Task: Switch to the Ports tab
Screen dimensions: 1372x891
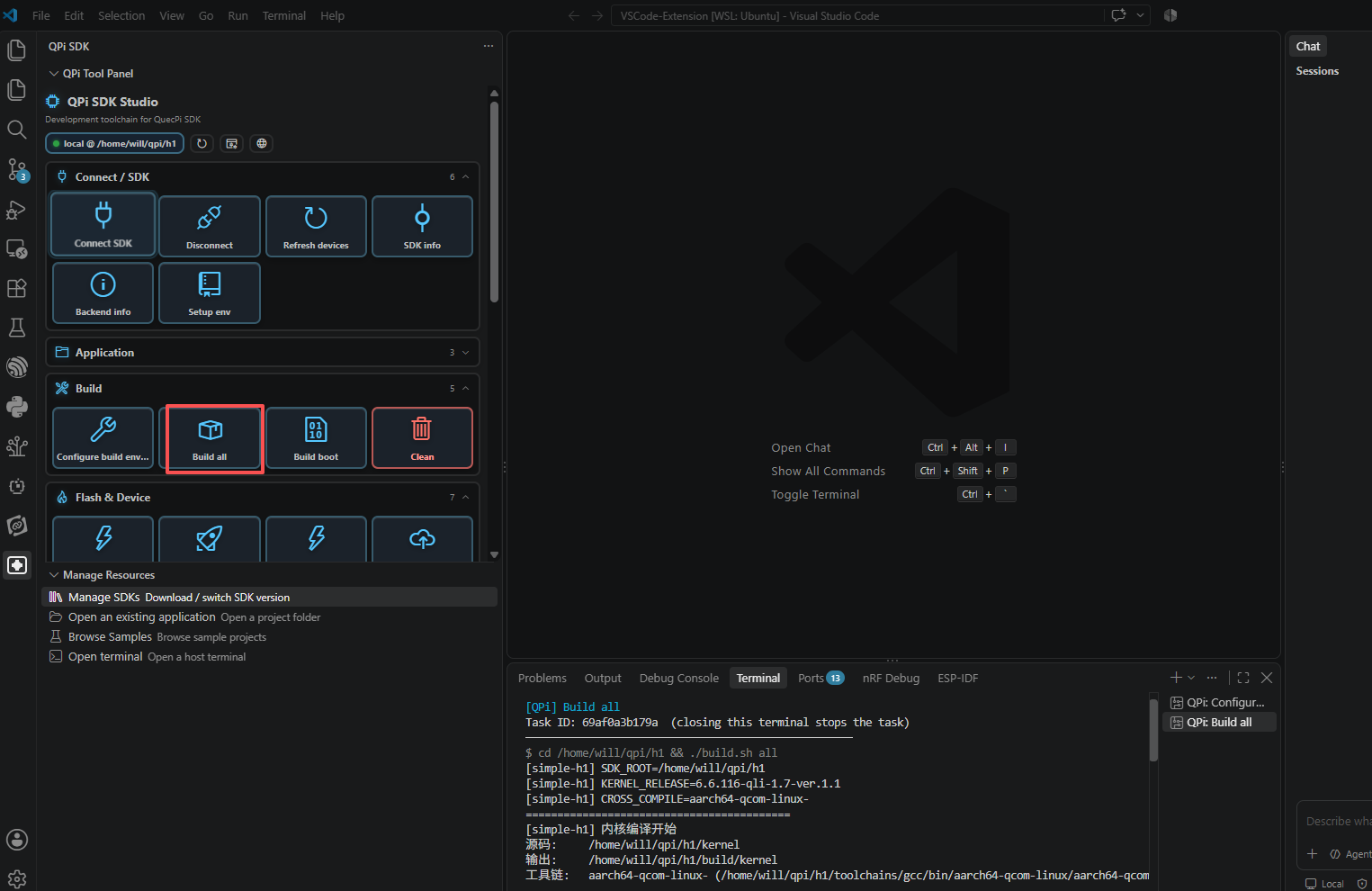Action: 821,678
